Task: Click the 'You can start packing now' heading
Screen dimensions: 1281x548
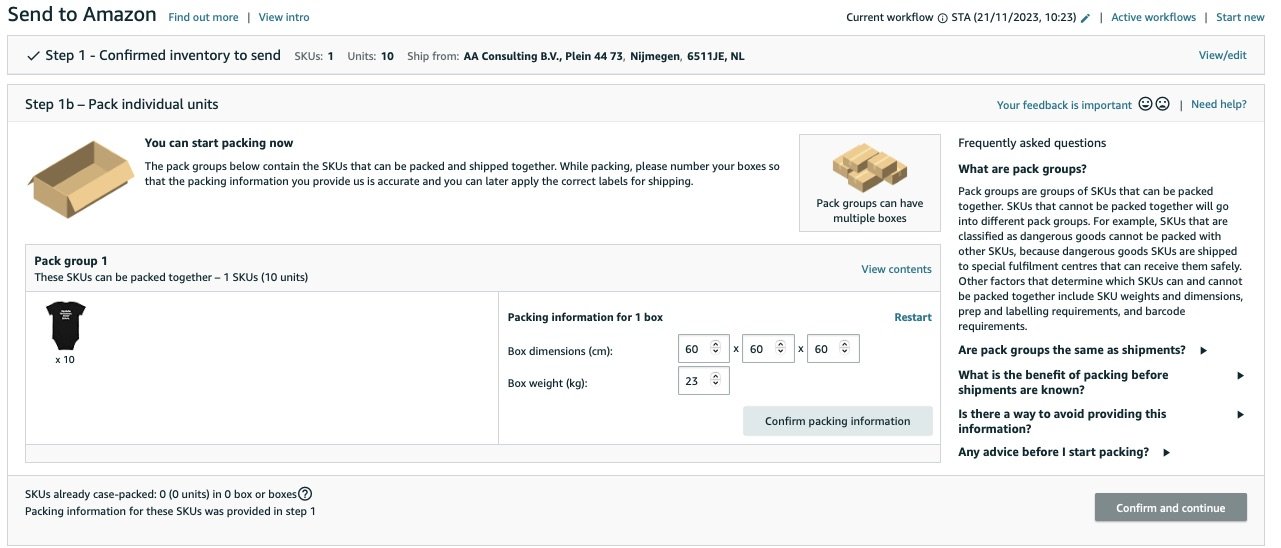Action: point(219,143)
